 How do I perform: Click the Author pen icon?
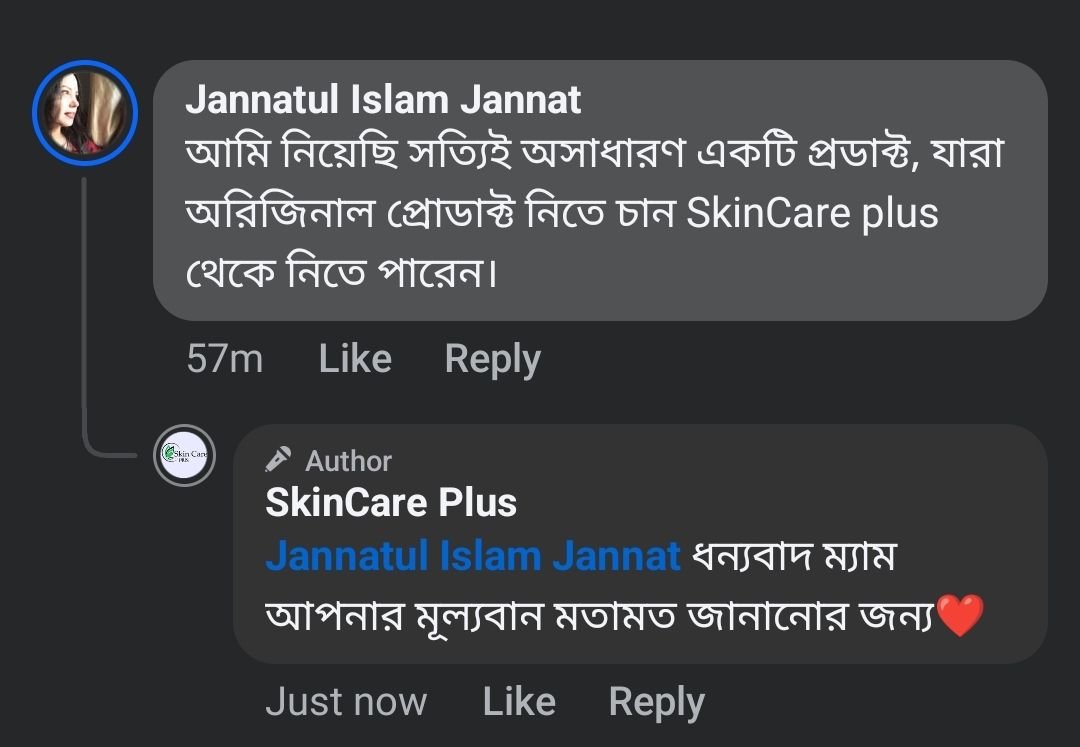[x=279, y=459]
